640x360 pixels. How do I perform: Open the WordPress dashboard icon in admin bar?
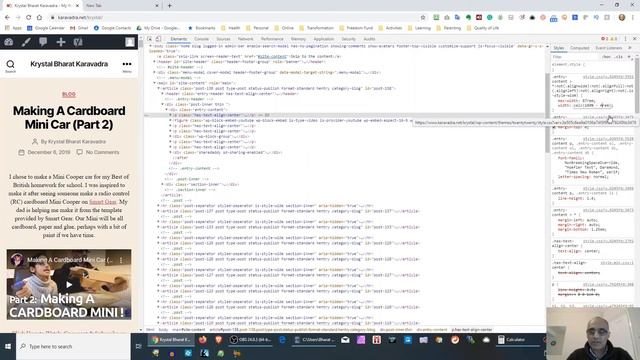[9, 42]
